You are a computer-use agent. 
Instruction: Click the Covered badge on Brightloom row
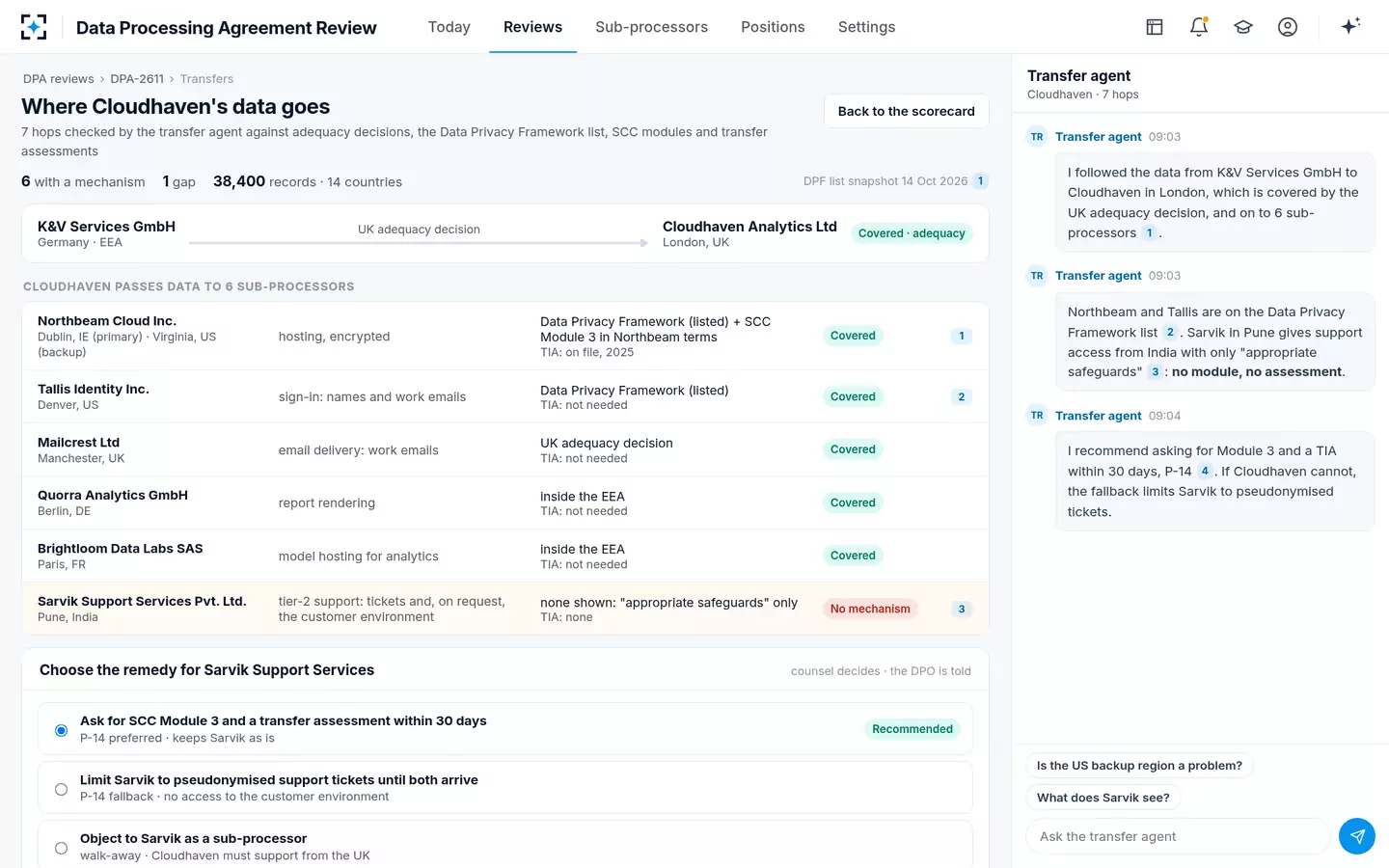(x=853, y=556)
